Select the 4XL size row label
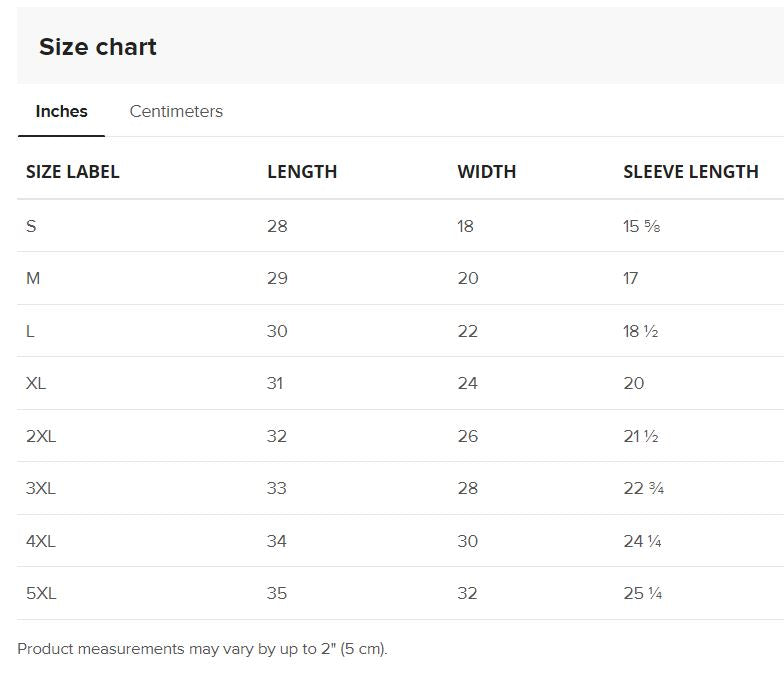Image resolution: width=784 pixels, height=683 pixels. (x=41, y=541)
